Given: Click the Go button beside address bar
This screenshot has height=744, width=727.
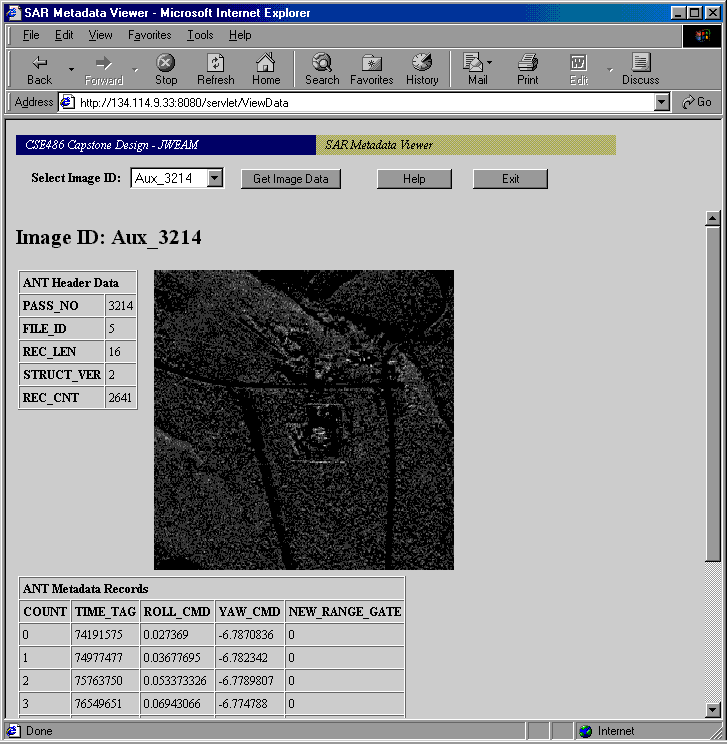Looking at the screenshot, I should pyautogui.click(x=696, y=102).
